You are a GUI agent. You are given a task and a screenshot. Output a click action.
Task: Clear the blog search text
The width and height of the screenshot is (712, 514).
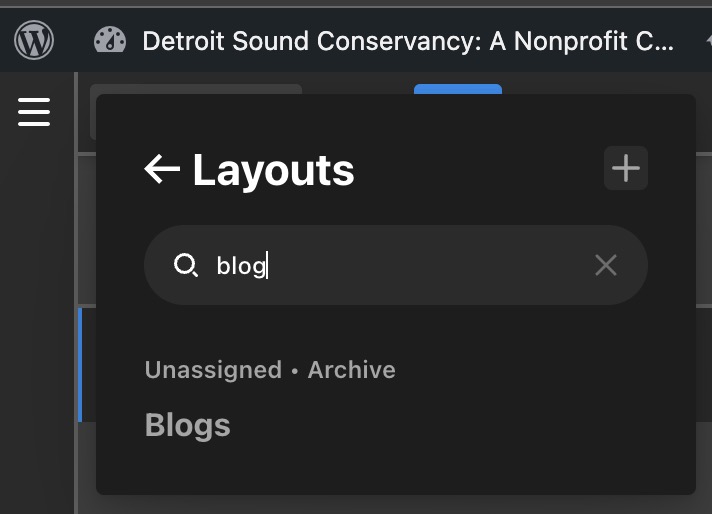[x=606, y=265]
